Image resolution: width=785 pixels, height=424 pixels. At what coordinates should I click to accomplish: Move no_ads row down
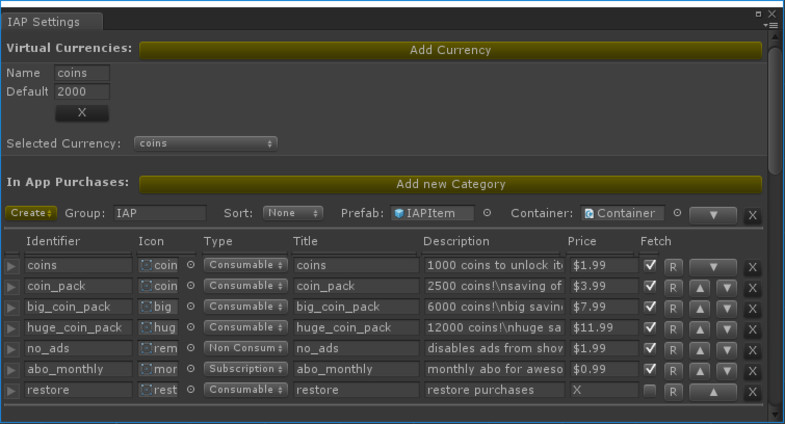click(x=726, y=350)
